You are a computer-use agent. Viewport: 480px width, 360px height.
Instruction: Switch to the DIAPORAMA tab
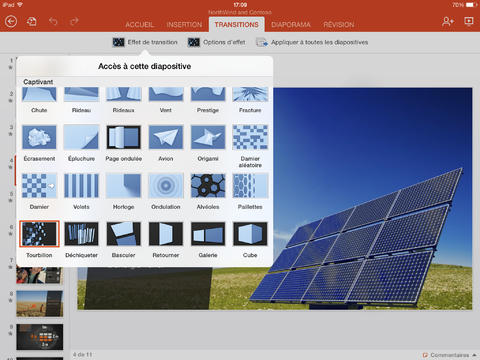click(x=291, y=25)
